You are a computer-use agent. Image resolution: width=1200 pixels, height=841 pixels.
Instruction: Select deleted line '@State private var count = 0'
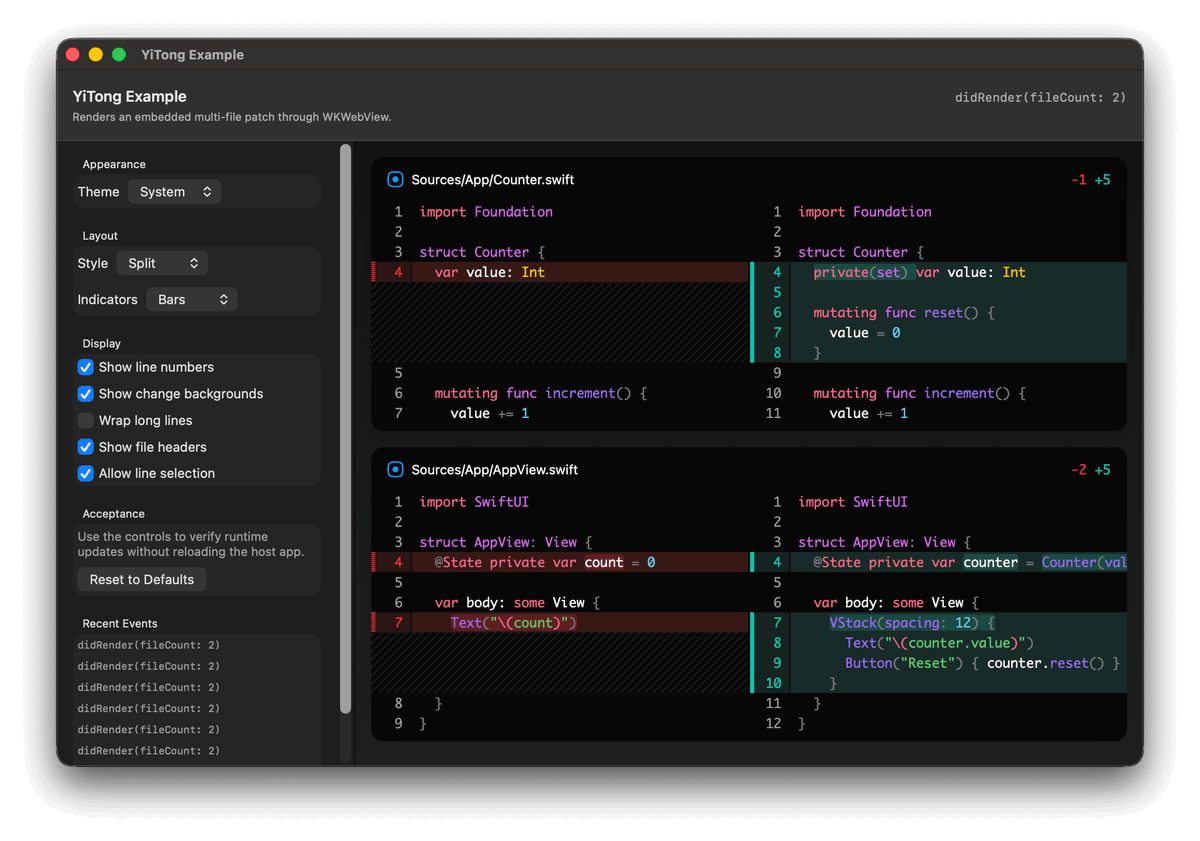coord(560,562)
